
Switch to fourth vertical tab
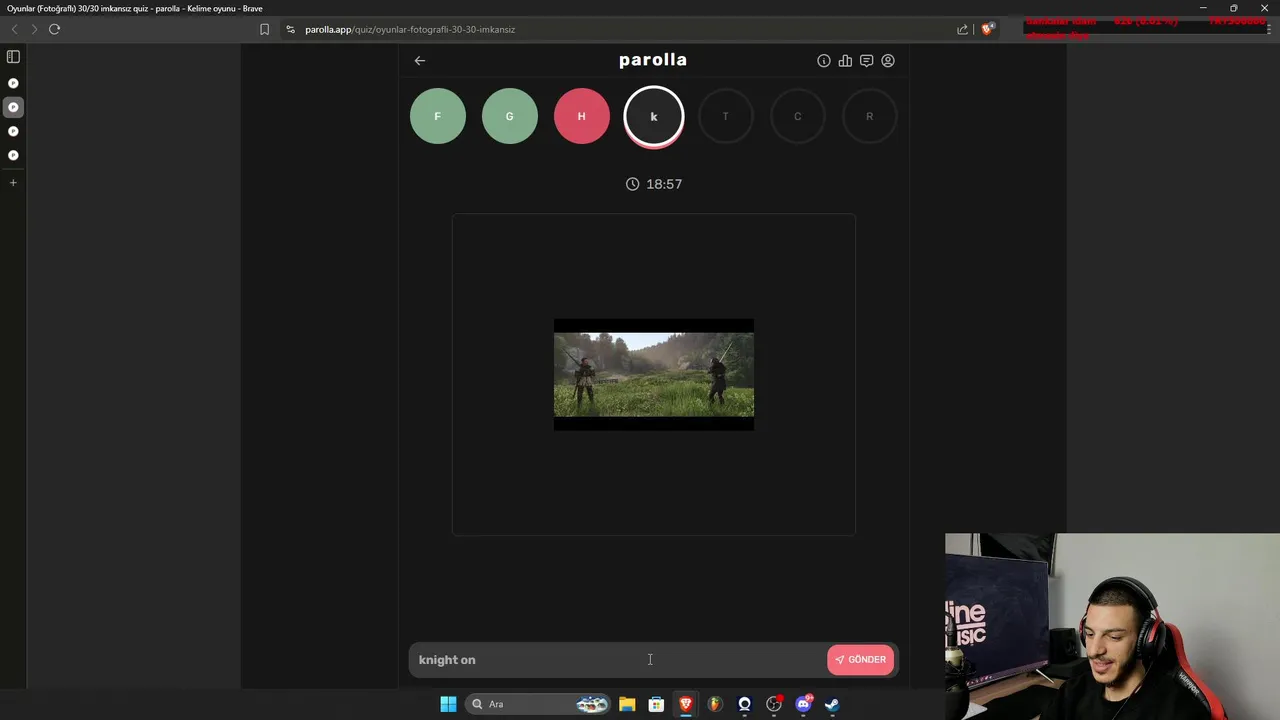[x=13, y=155]
